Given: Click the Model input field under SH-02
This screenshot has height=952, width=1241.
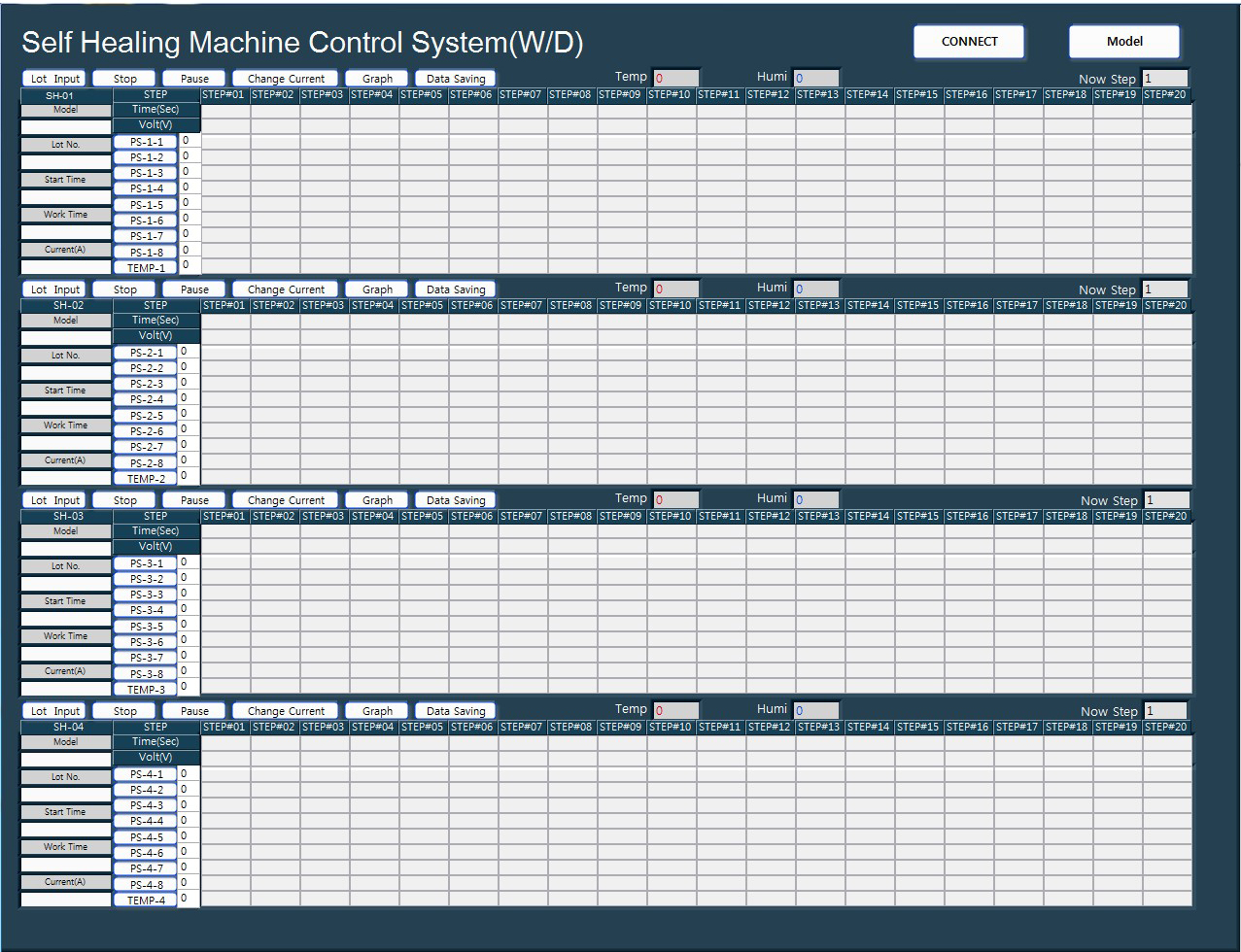Looking at the screenshot, I should coord(66,337).
